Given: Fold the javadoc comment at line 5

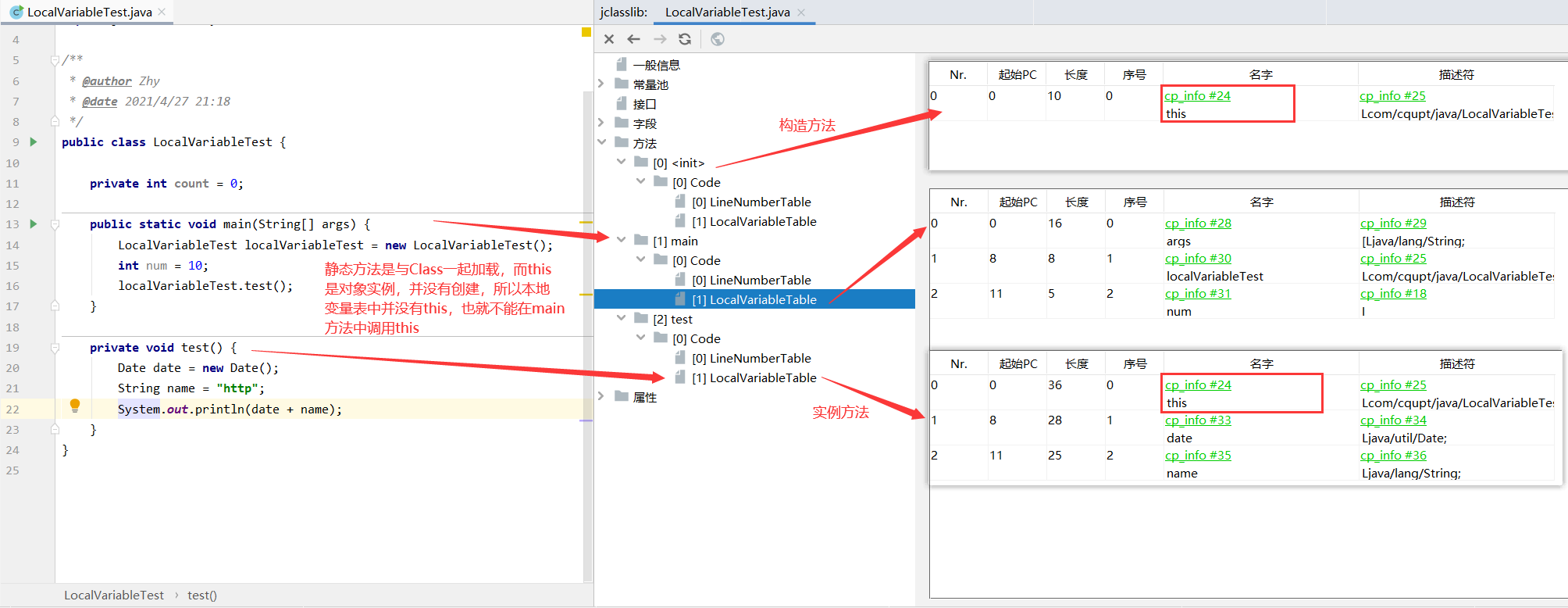Looking at the screenshot, I should coord(55,60).
